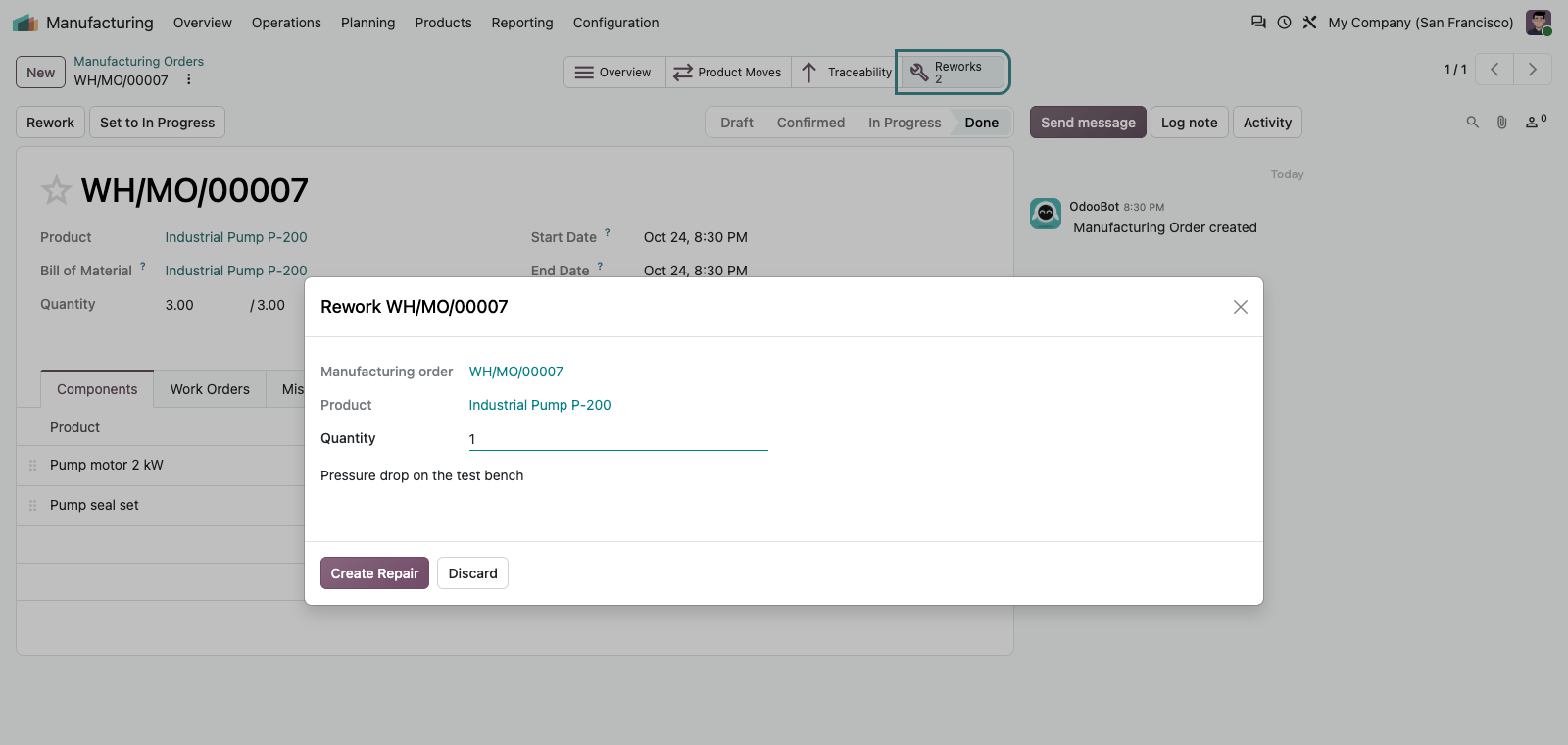Click Set to In Progress button
Image resolution: width=1568 pixels, height=745 pixels.
(x=157, y=123)
